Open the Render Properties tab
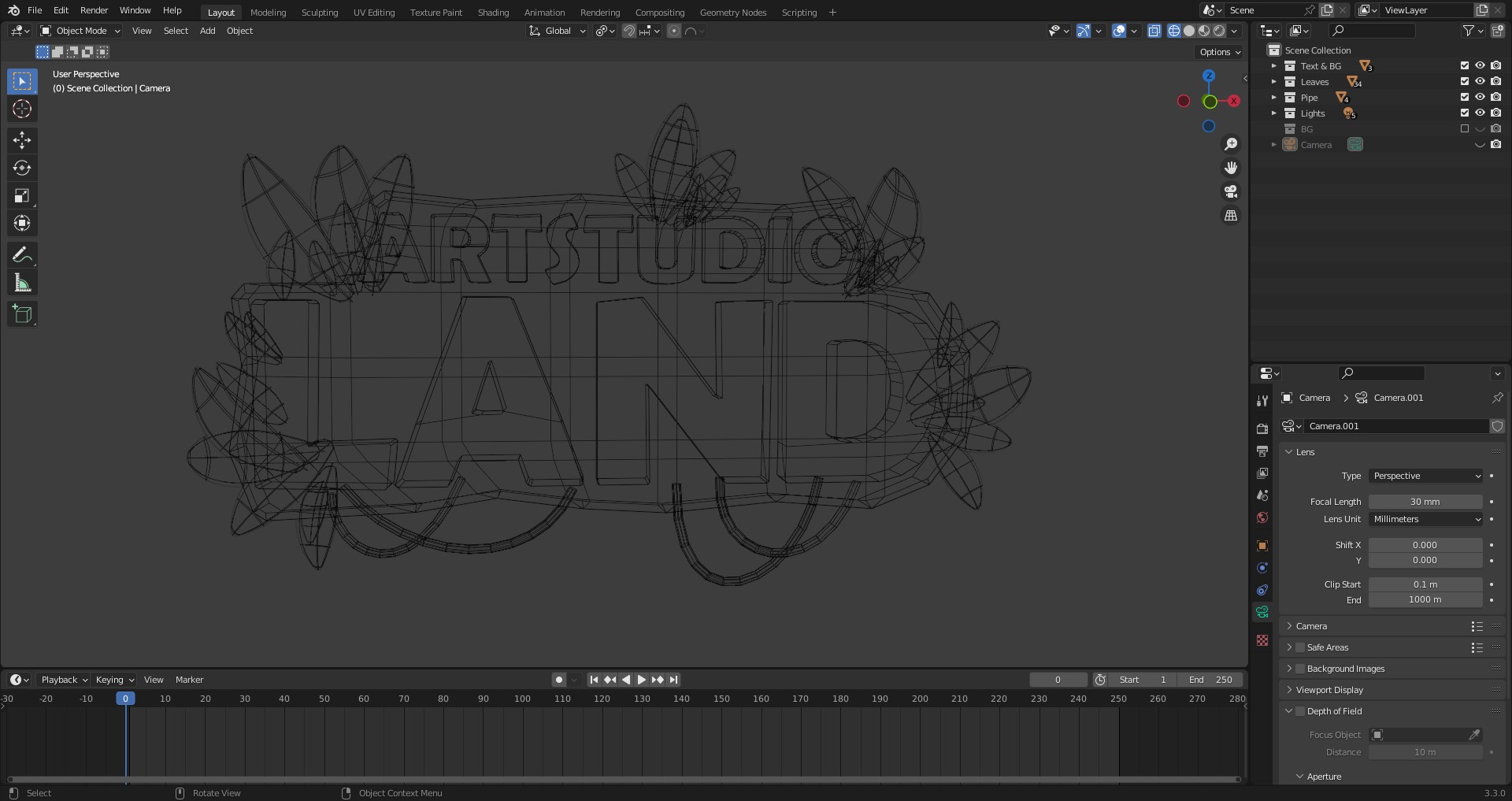Screen dimensions: 1512x801 coord(1262,429)
